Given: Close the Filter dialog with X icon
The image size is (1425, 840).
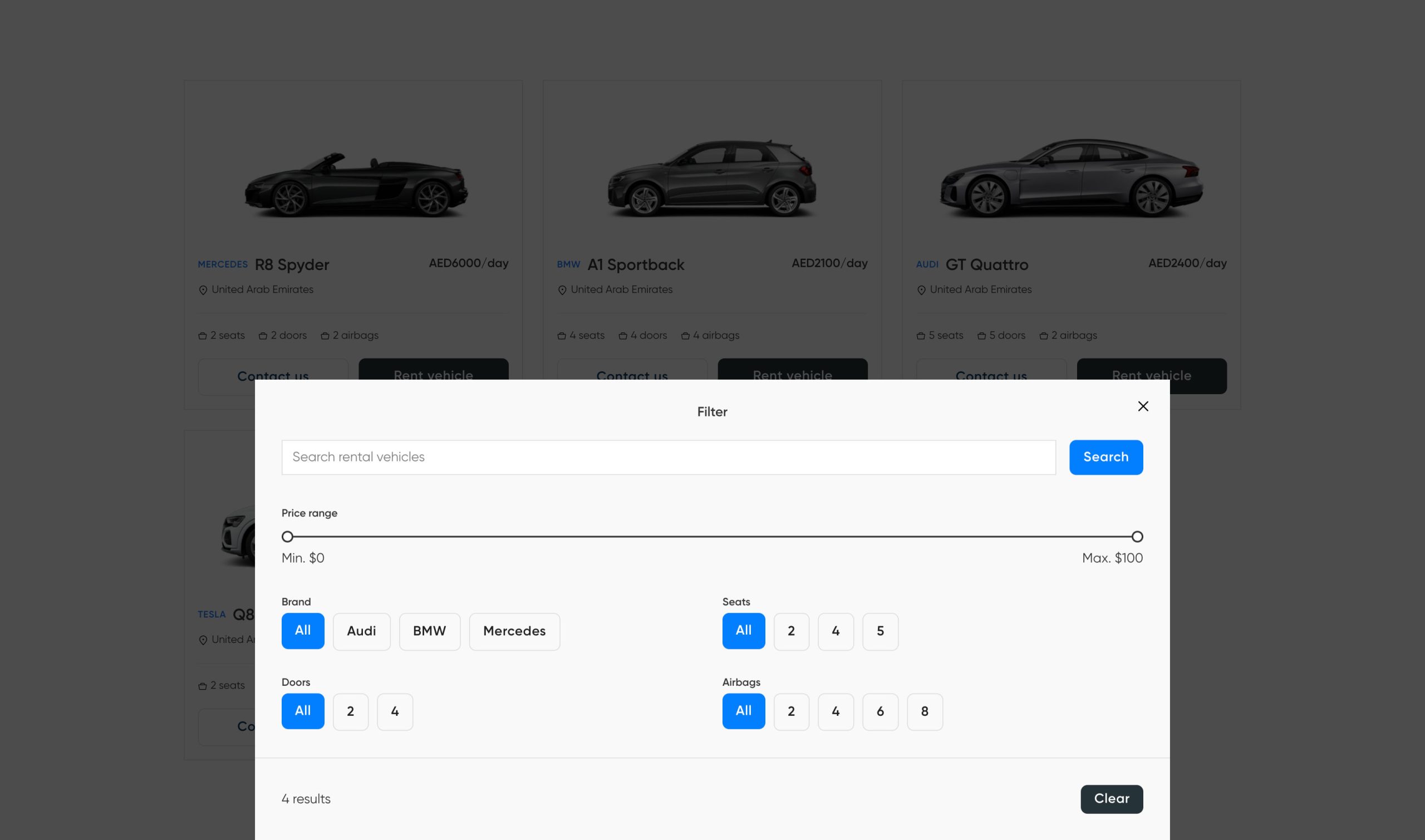Looking at the screenshot, I should 1143,406.
